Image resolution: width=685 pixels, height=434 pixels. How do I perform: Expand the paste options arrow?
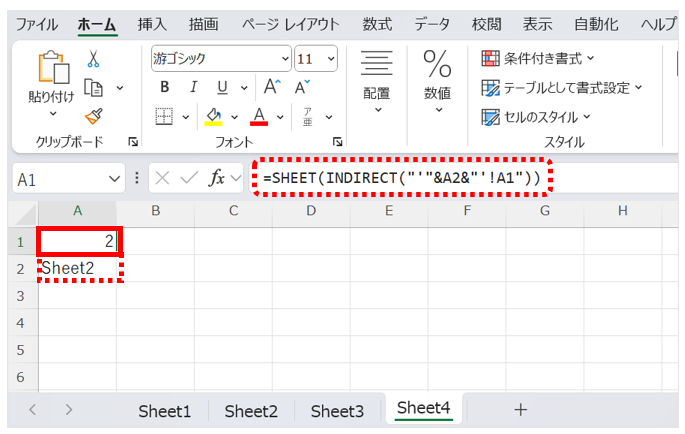53,114
